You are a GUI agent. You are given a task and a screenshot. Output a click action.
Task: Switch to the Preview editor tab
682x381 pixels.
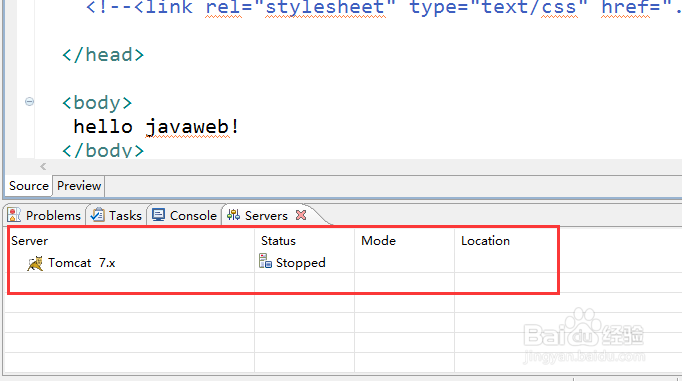[79, 186]
